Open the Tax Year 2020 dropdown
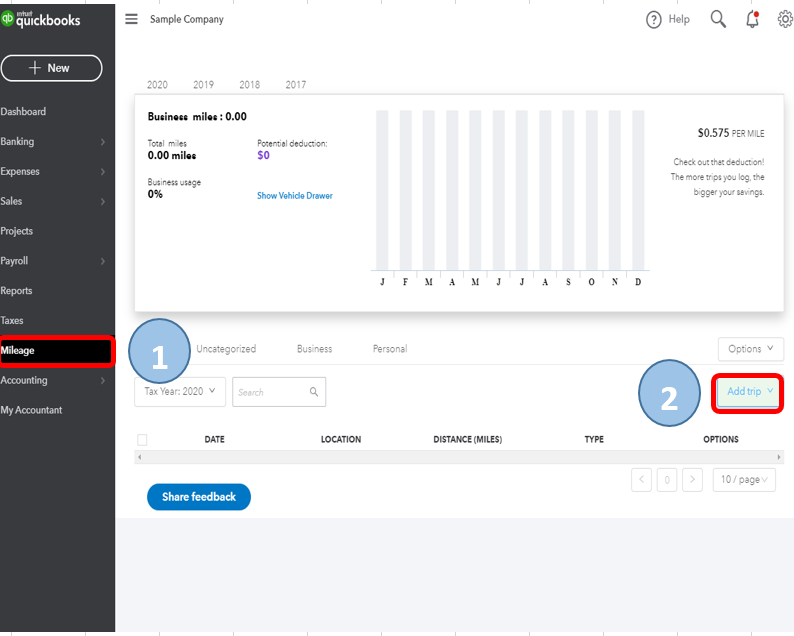This screenshot has width=794, height=636. [180, 391]
